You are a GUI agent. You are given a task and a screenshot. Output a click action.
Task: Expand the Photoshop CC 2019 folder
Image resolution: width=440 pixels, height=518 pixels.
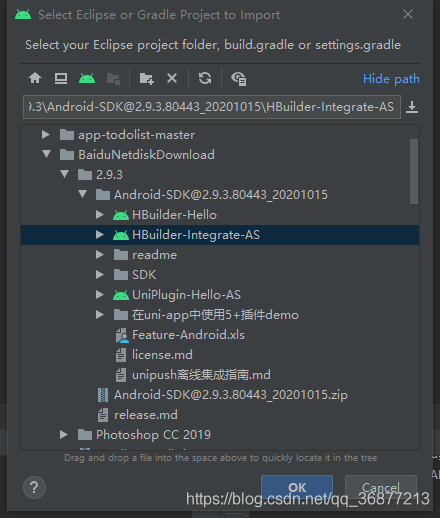pyautogui.click(x=64, y=435)
